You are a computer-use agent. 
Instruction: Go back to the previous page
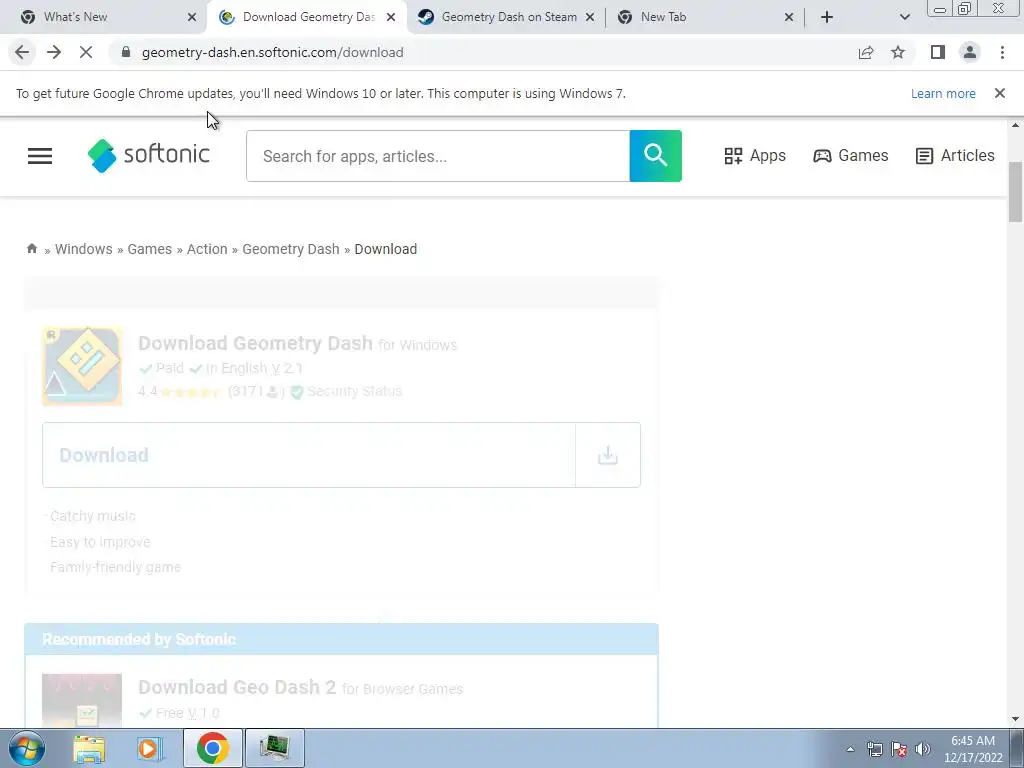[22, 52]
